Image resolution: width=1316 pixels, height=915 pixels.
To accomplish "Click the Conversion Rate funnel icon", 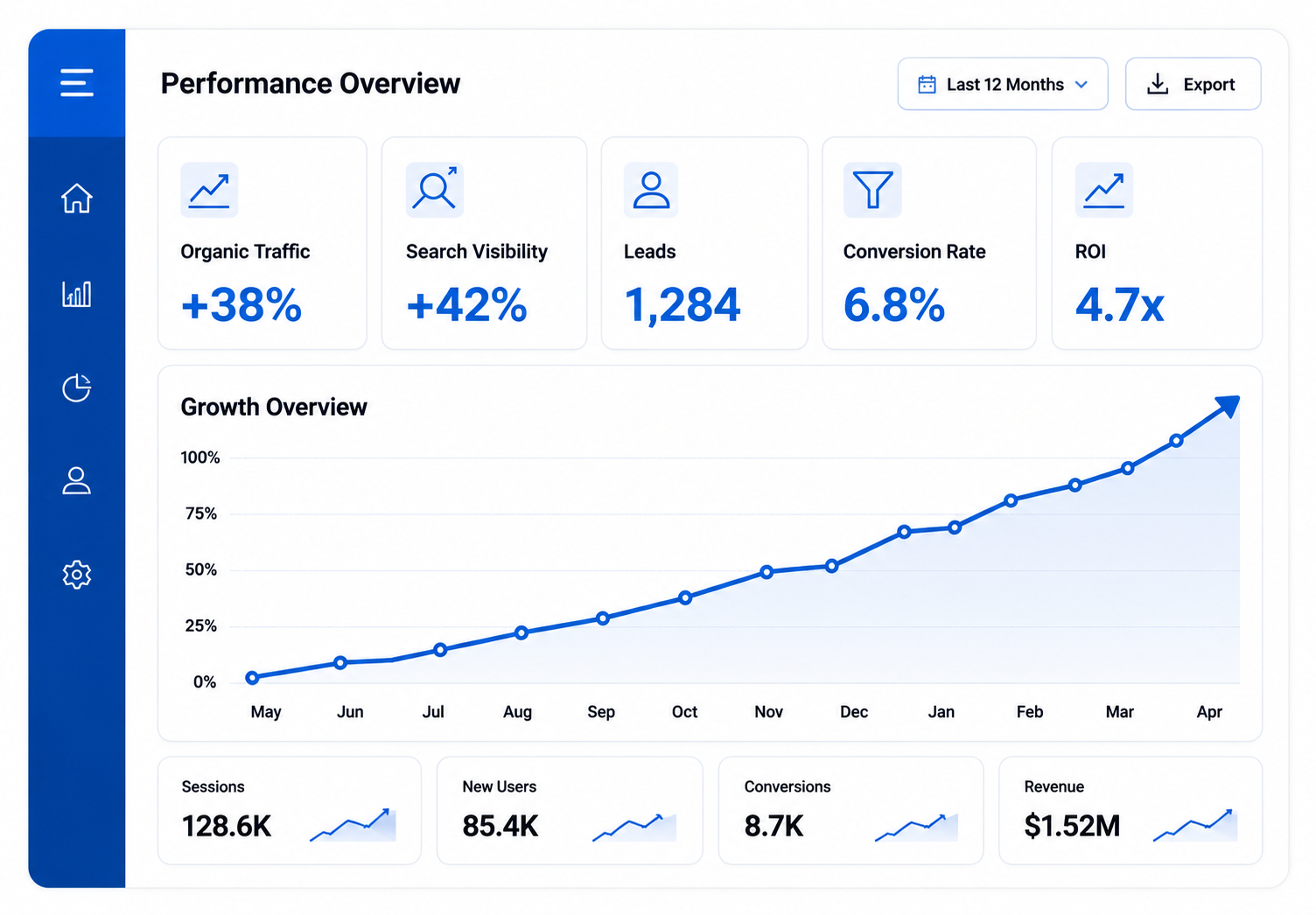I will pyautogui.click(x=872, y=190).
